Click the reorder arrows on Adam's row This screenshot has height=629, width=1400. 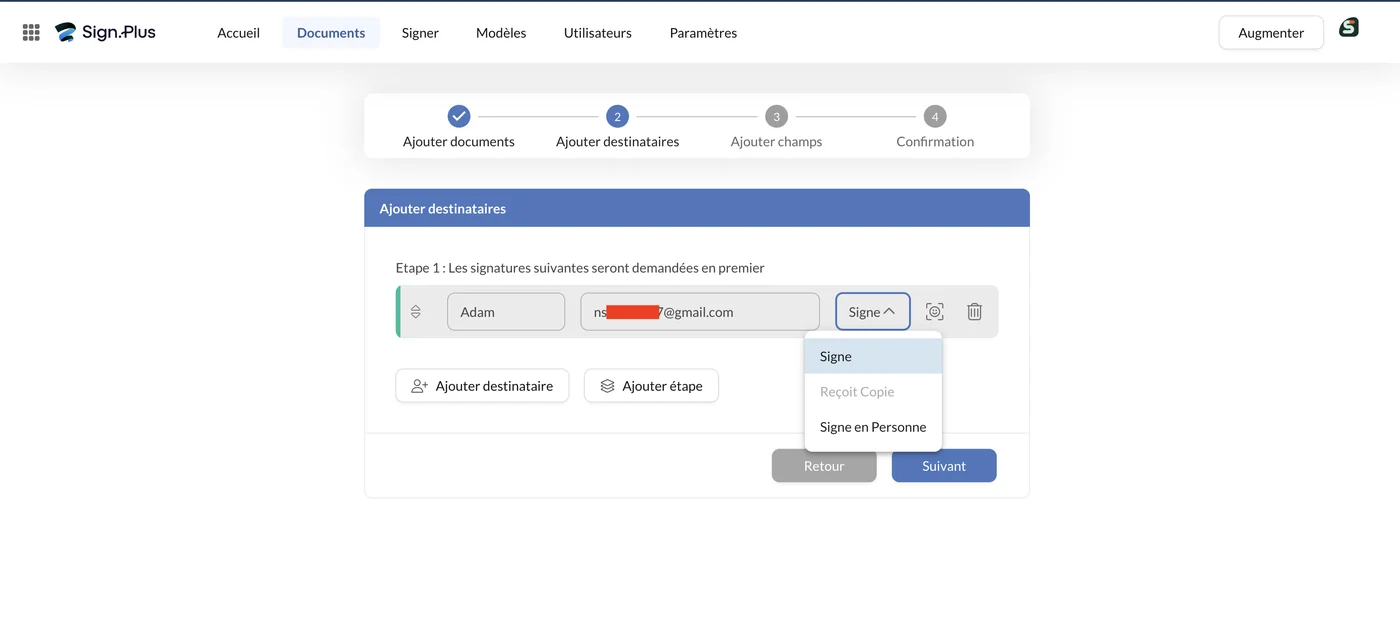point(416,312)
